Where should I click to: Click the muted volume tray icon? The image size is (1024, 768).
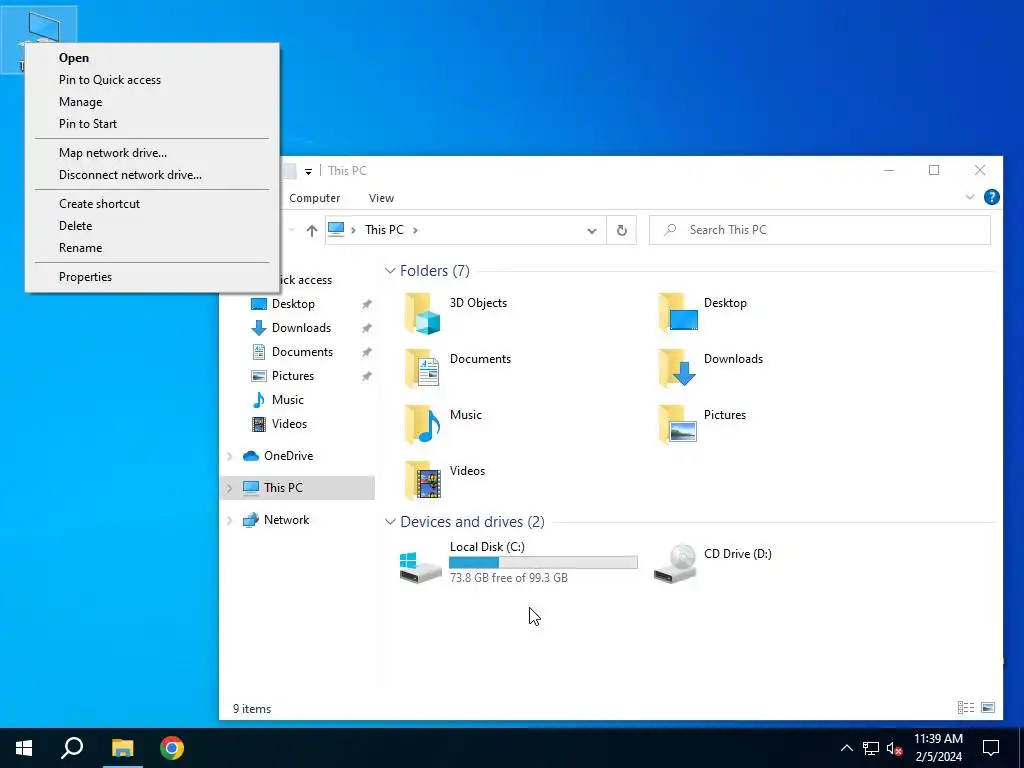click(894, 748)
